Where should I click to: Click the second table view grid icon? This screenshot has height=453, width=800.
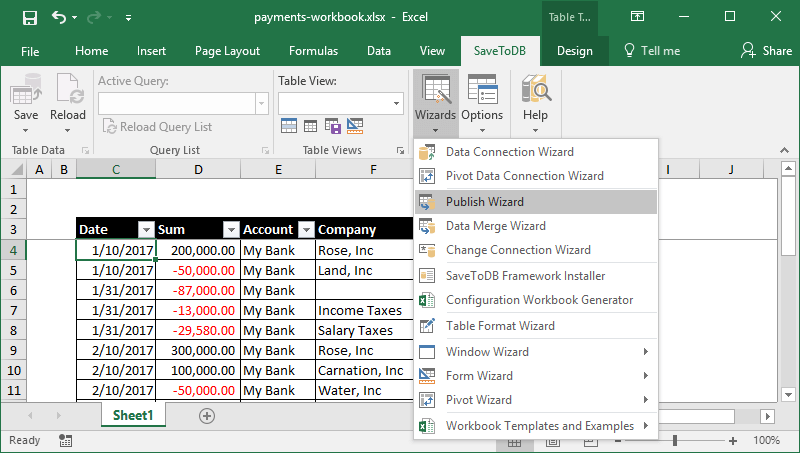point(310,125)
